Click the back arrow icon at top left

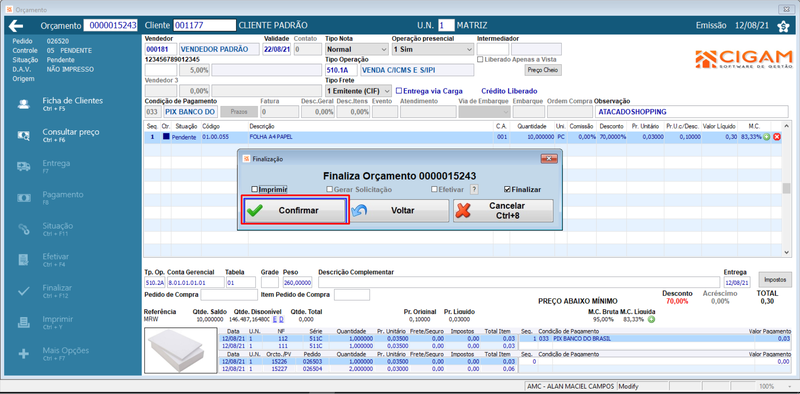click(16, 26)
